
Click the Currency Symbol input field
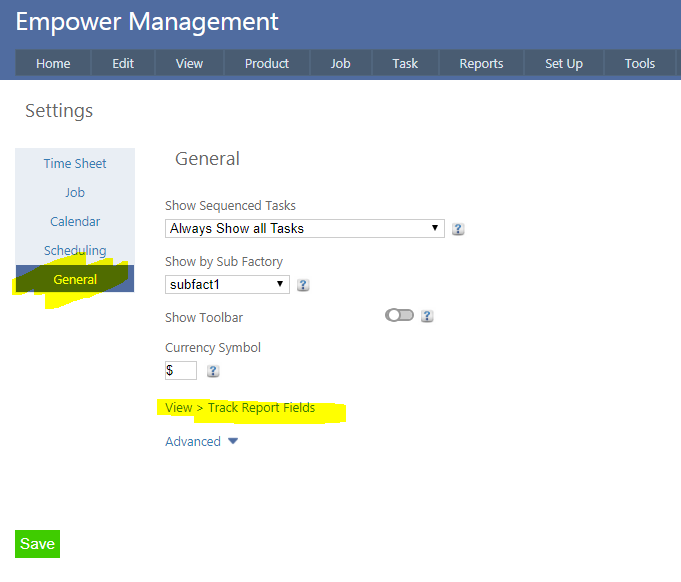181,370
